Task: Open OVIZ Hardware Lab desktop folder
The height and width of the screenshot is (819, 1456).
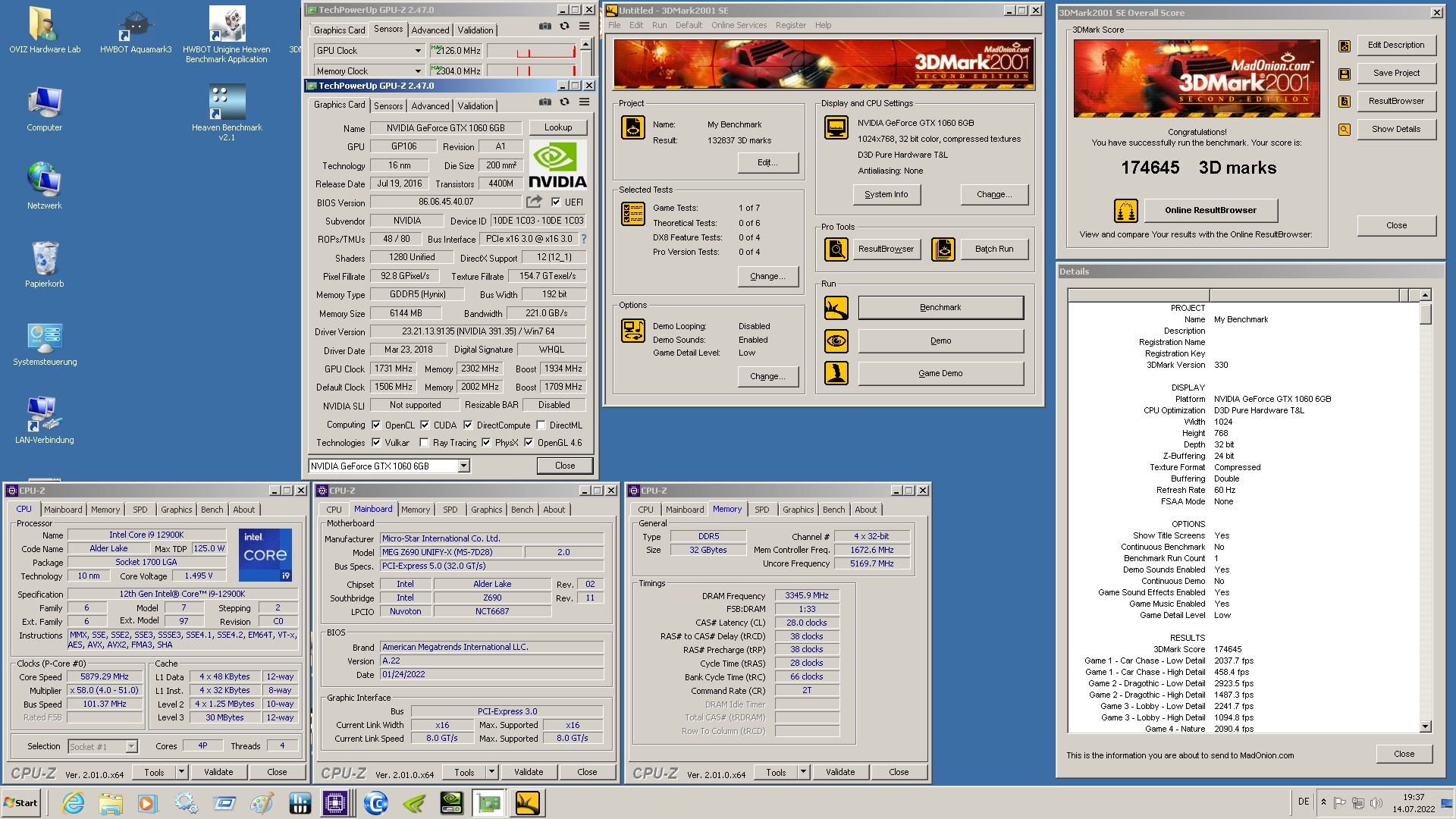Action: tap(44, 30)
